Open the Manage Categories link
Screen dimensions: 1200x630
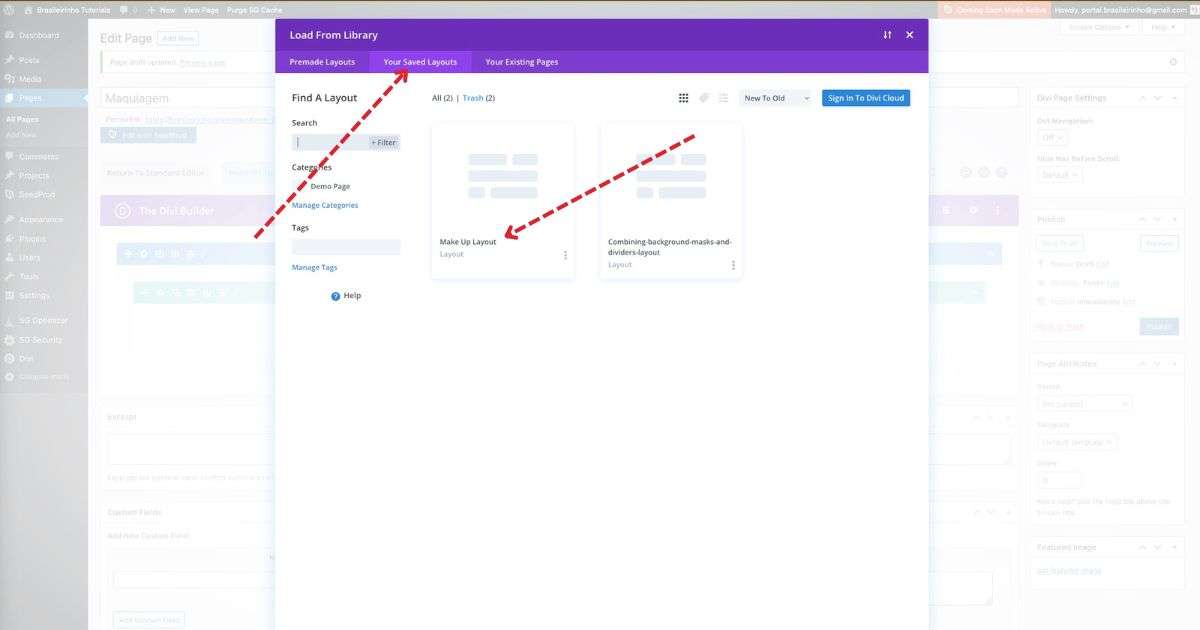pos(325,205)
